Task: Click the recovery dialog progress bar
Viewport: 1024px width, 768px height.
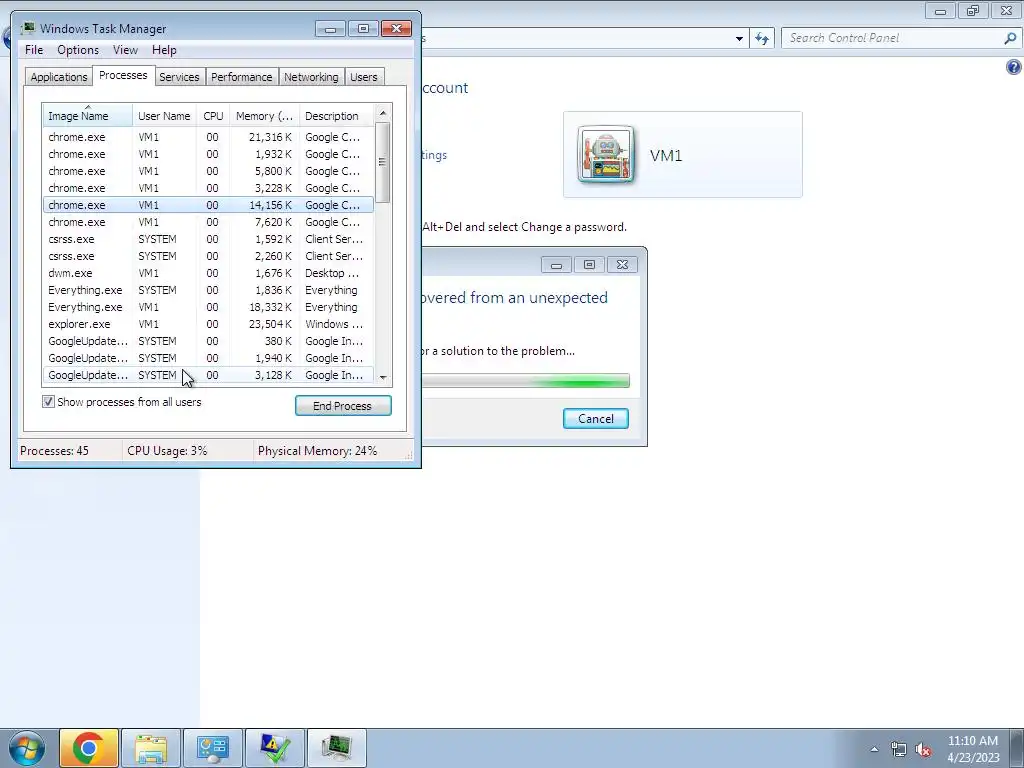Action: (526, 380)
